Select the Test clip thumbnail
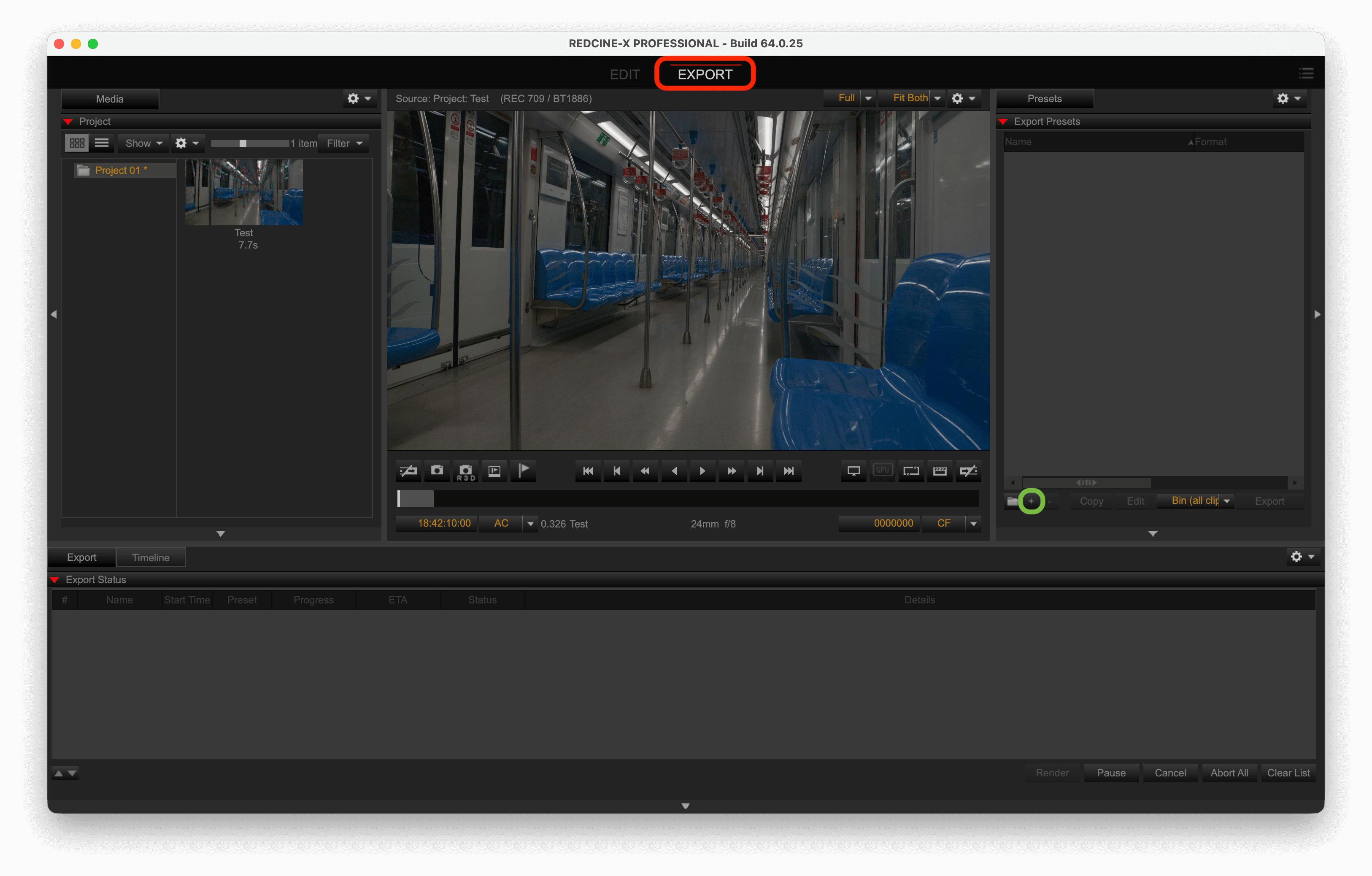Screen dimensions: 1372x876 (244, 192)
